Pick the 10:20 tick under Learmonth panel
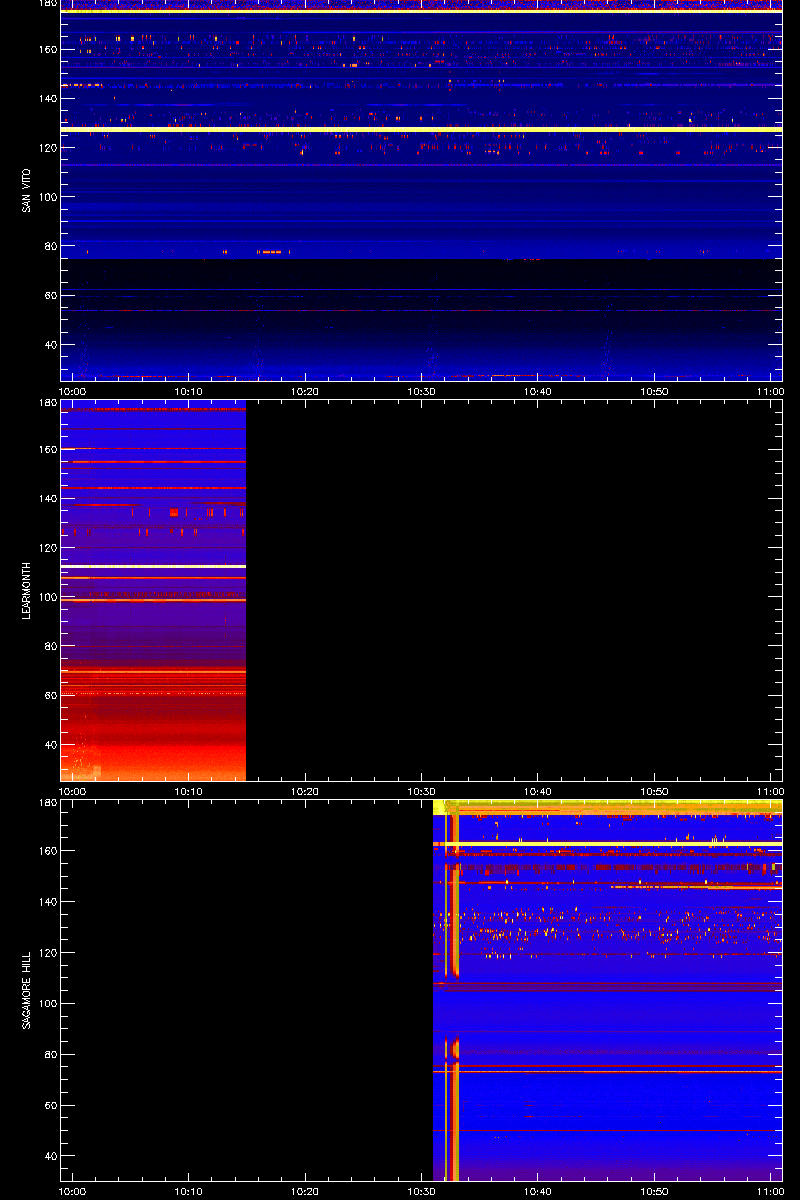The height and width of the screenshot is (1200, 800). [x=305, y=791]
